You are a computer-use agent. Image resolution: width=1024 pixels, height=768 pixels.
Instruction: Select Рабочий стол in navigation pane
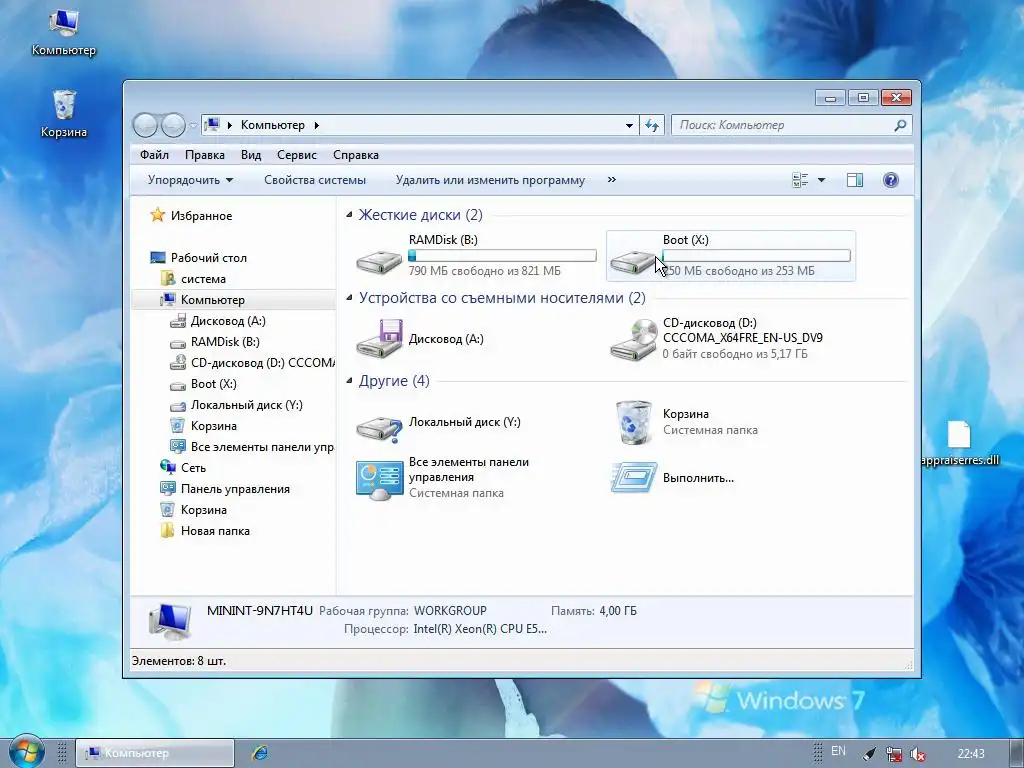(208, 257)
